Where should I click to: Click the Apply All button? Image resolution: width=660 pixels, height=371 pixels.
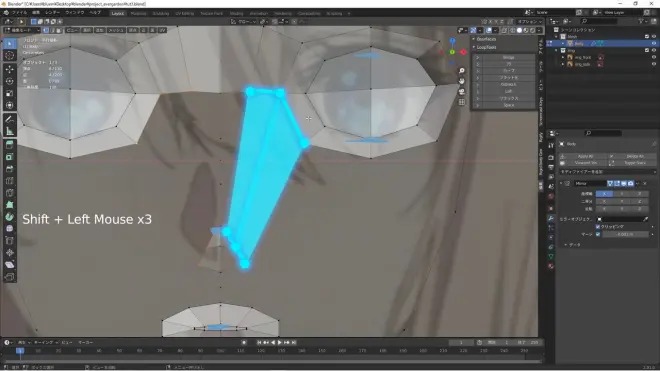(585, 156)
